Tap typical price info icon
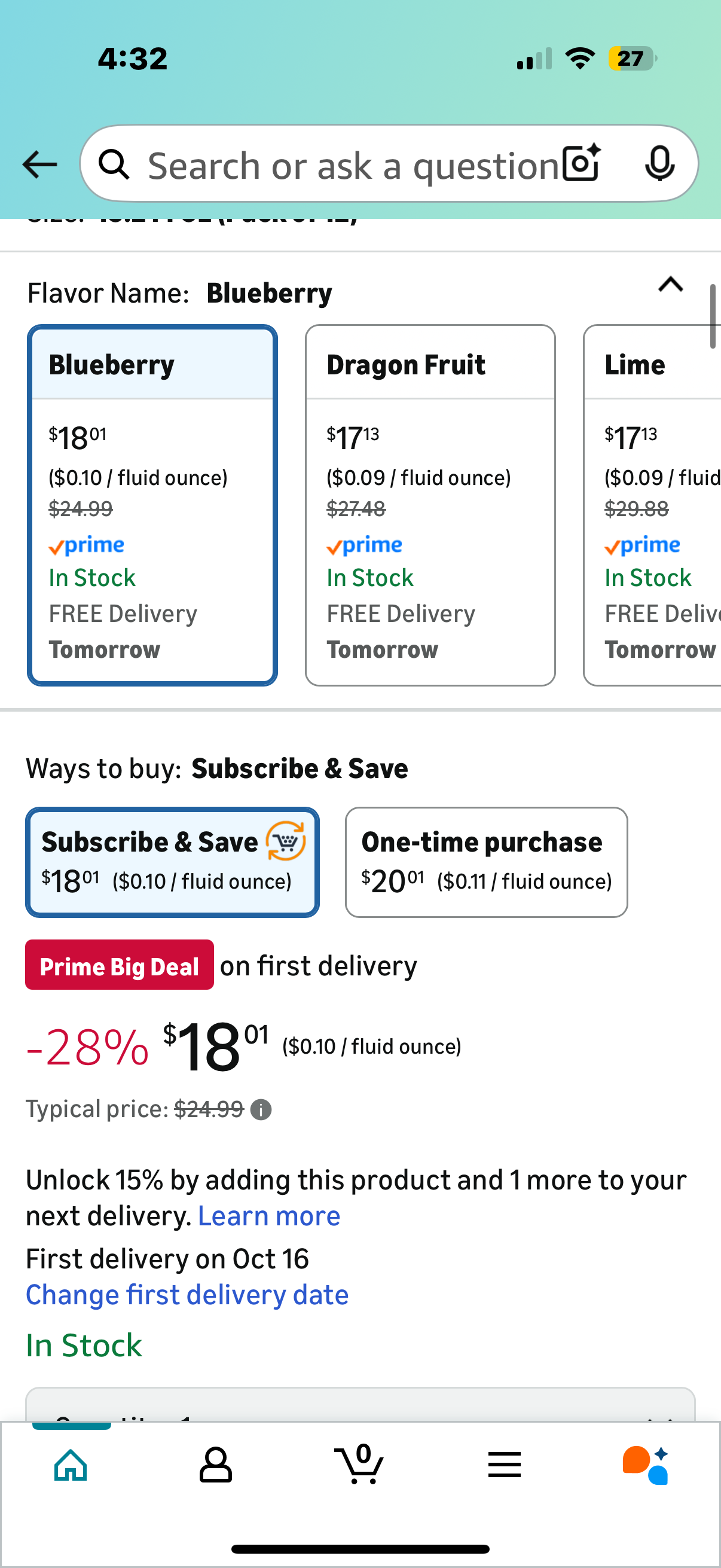Screen dimensions: 721x1568 pyautogui.click(x=261, y=1110)
